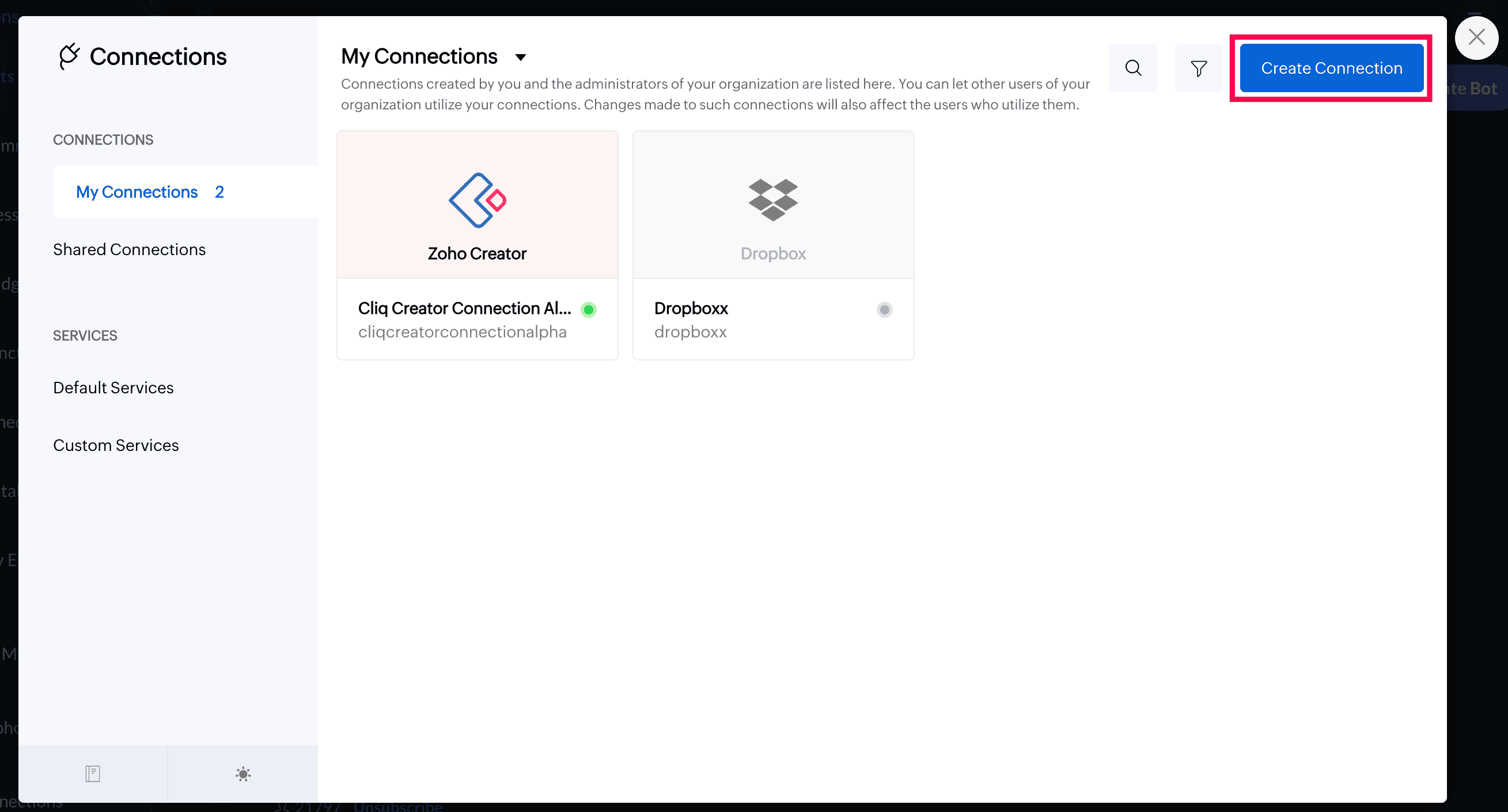Screen dimensions: 1508x812
Task: Toggle the light theme sun icon
Action: (243, 773)
